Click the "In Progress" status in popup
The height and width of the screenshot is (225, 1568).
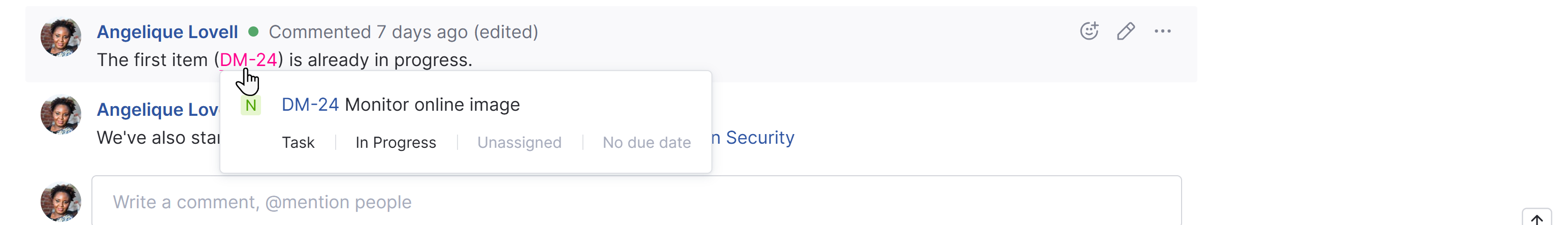(x=396, y=142)
